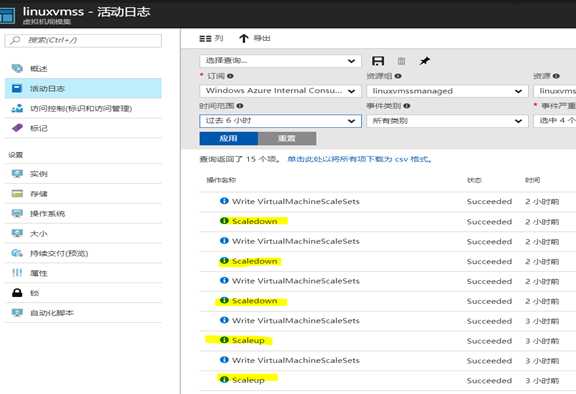Screen dimensions: 576x394
Task: Click the info icon next to 资源组
Action: click(x=398, y=76)
